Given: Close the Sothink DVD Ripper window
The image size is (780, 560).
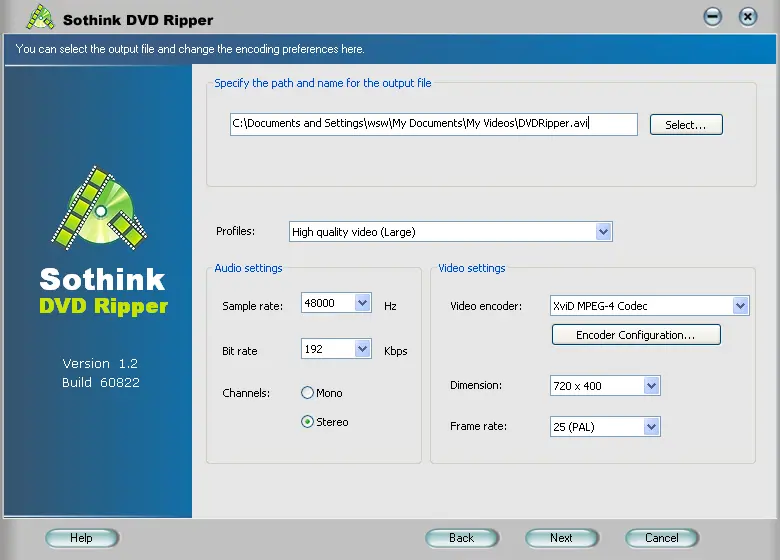Looking at the screenshot, I should tap(747, 17).
